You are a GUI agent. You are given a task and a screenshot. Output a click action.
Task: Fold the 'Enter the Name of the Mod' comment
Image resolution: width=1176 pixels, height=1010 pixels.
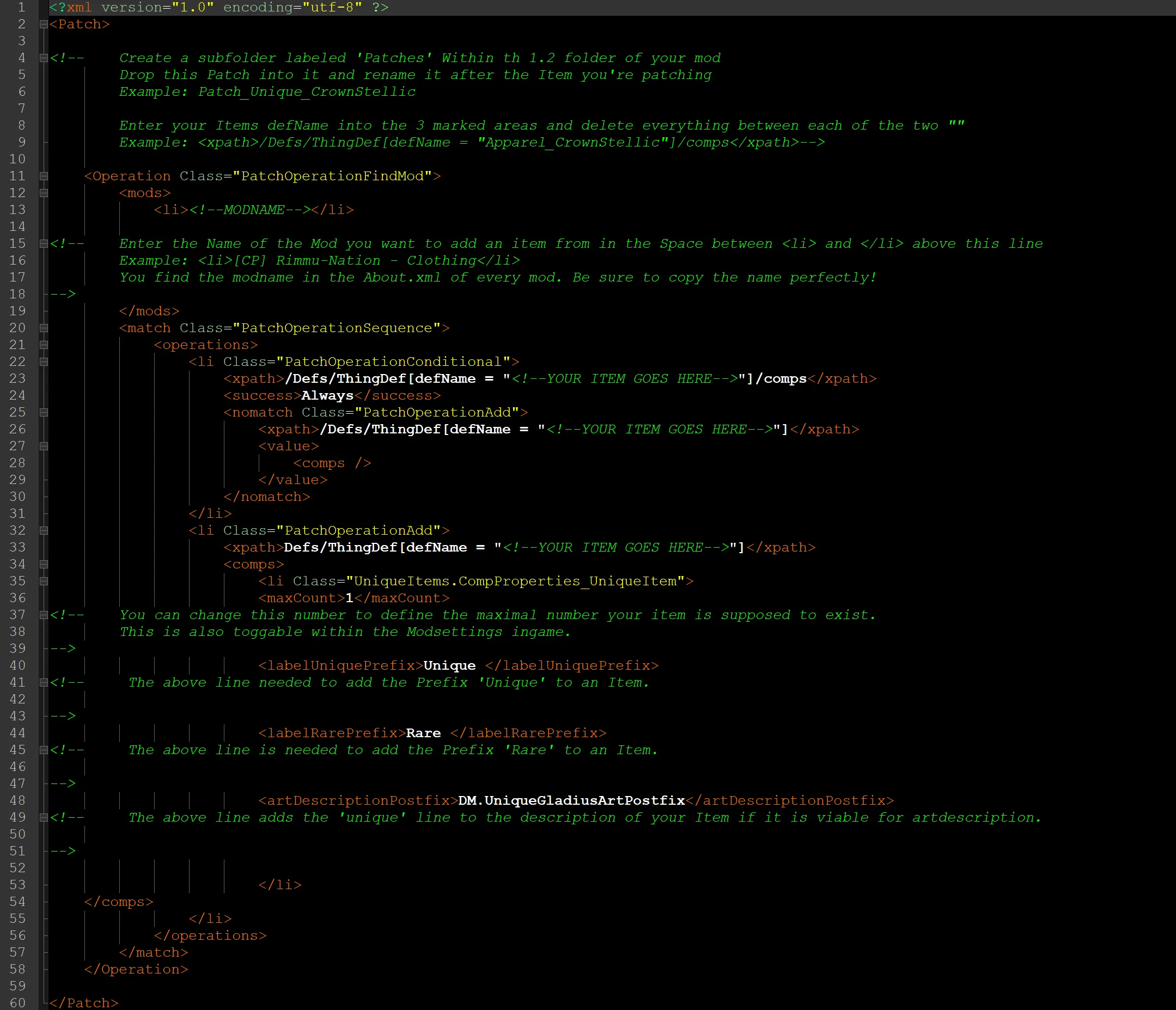(x=43, y=244)
